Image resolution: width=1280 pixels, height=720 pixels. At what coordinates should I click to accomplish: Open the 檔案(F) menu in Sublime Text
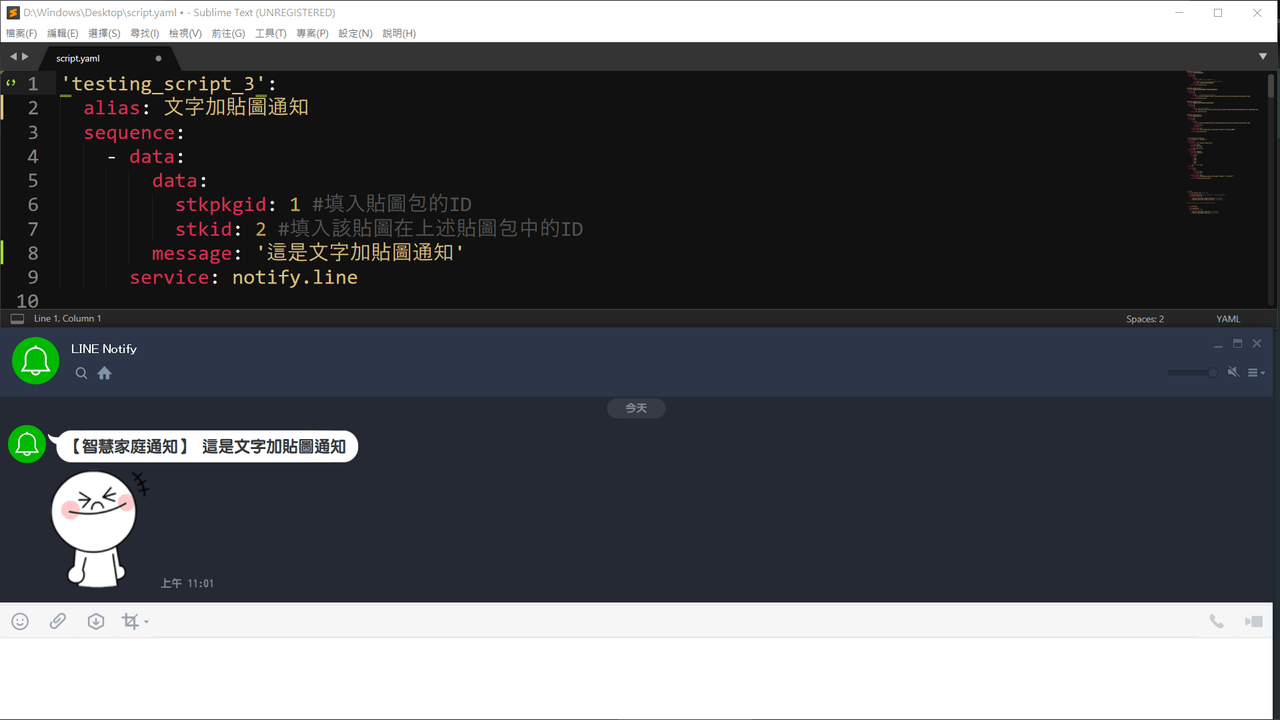21,33
